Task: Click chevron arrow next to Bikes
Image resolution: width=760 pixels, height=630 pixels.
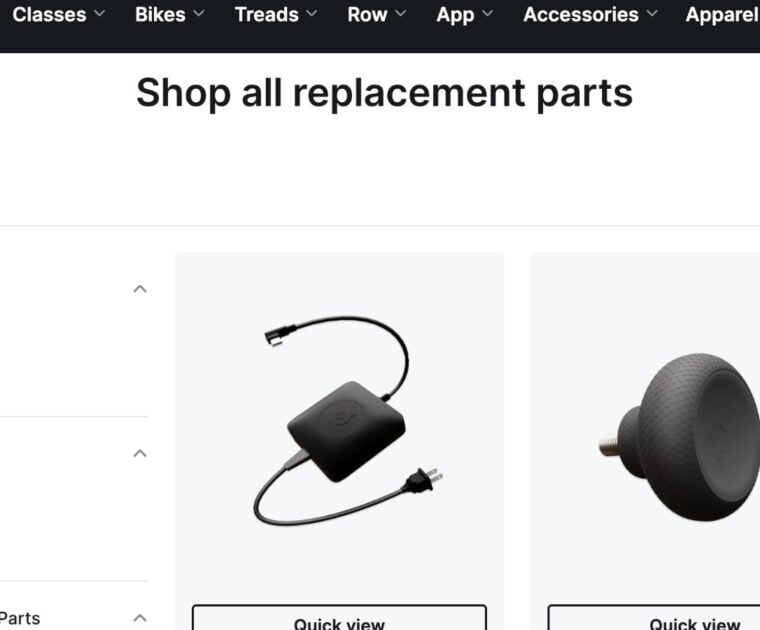Action: 199,14
